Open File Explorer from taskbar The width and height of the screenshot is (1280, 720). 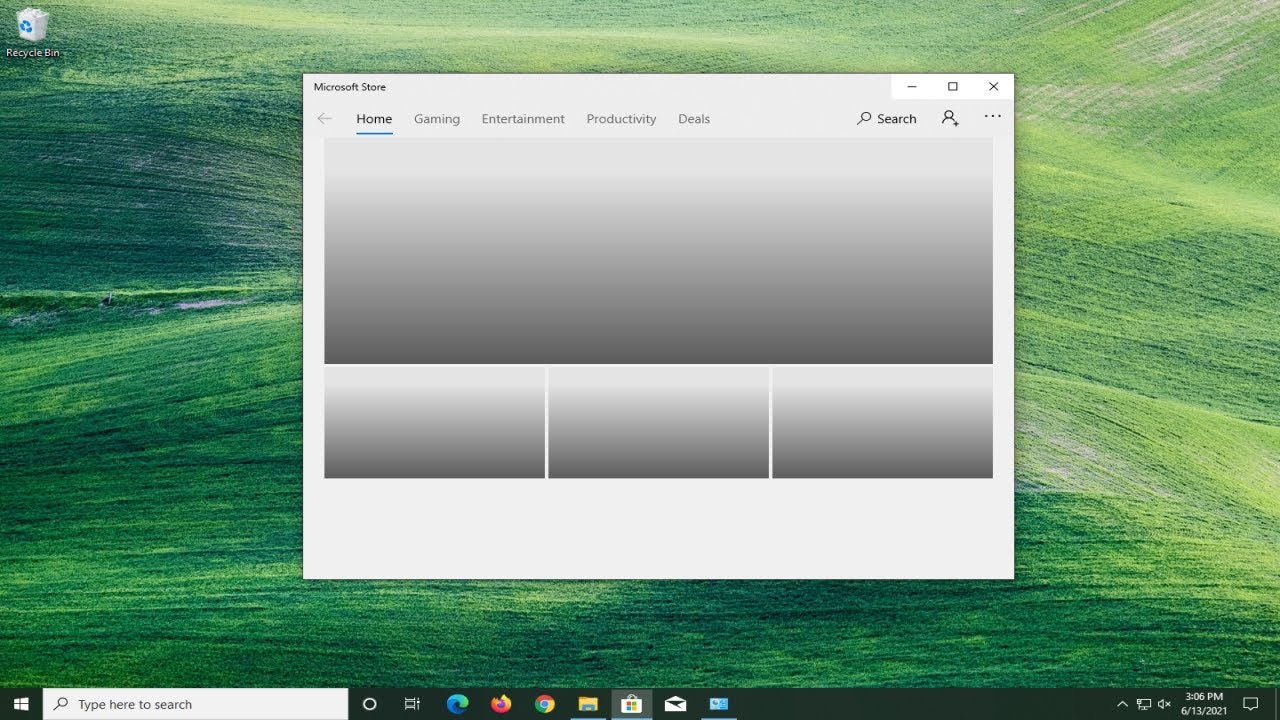[x=588, y=704]
